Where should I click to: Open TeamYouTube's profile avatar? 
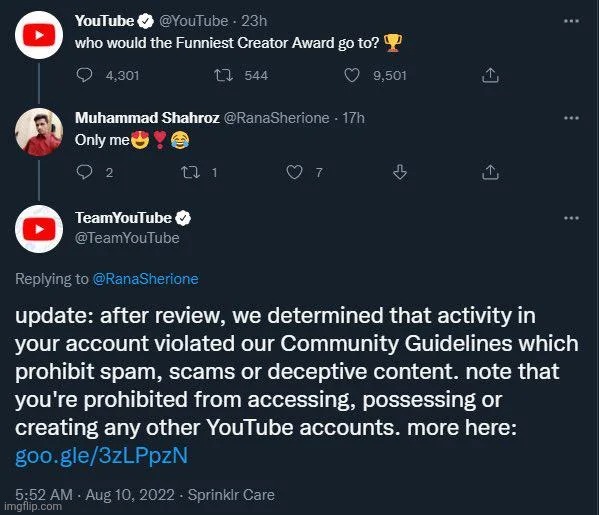click(39, 229)
